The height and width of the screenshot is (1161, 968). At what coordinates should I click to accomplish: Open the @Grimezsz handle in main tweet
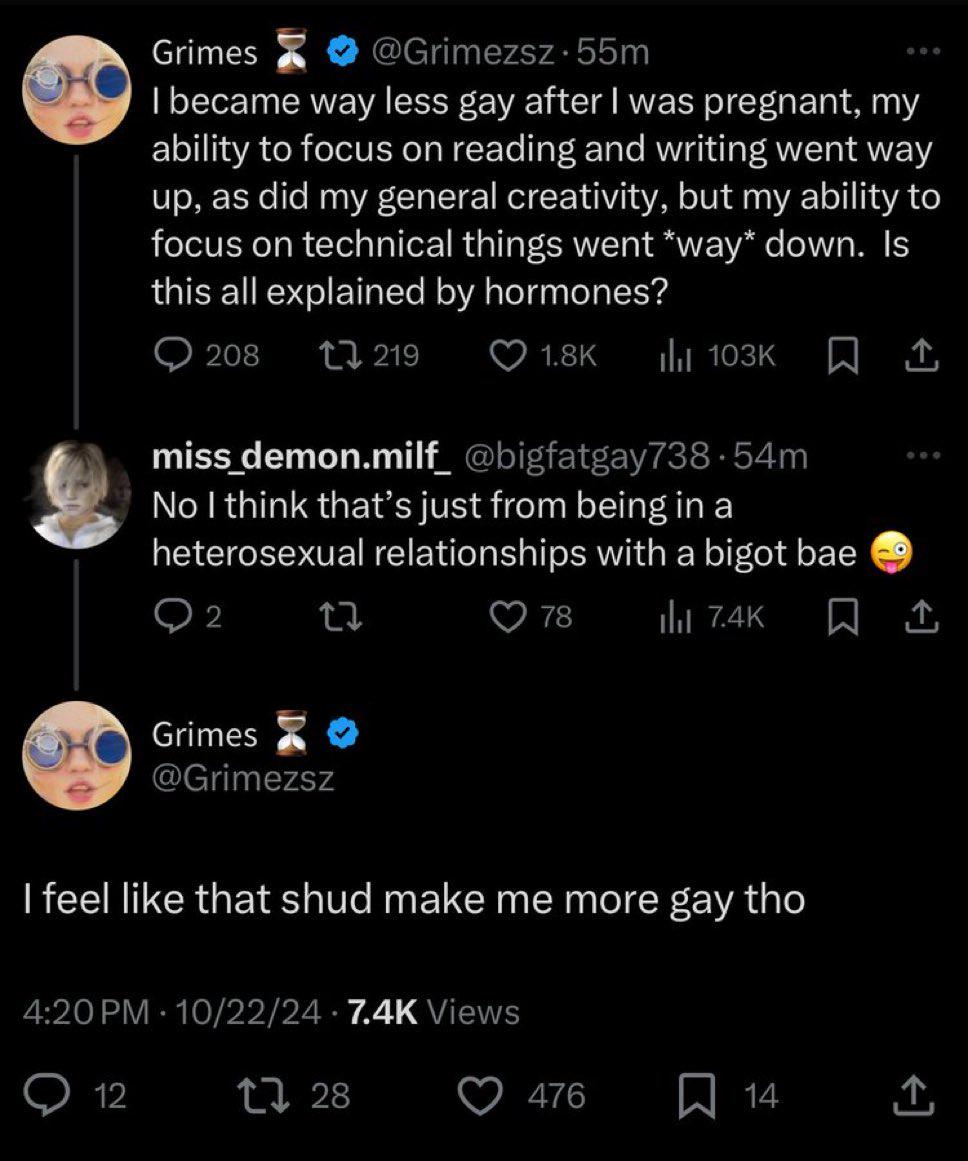242,777
